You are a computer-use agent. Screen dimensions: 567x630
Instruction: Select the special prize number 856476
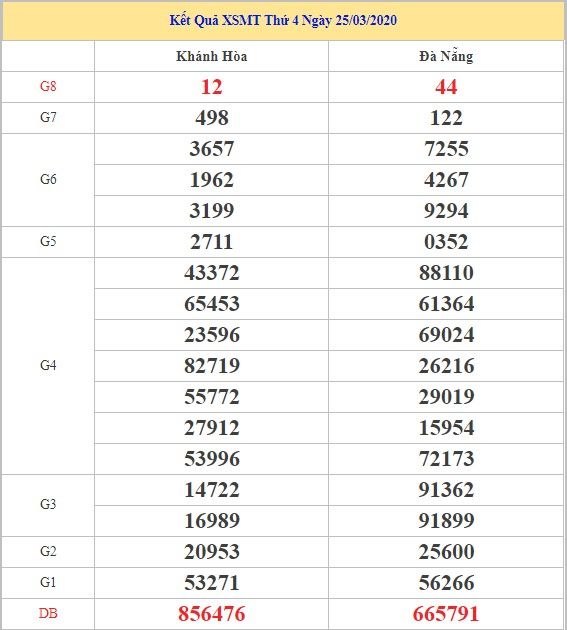pyautogui.click(x=212, y=614)
